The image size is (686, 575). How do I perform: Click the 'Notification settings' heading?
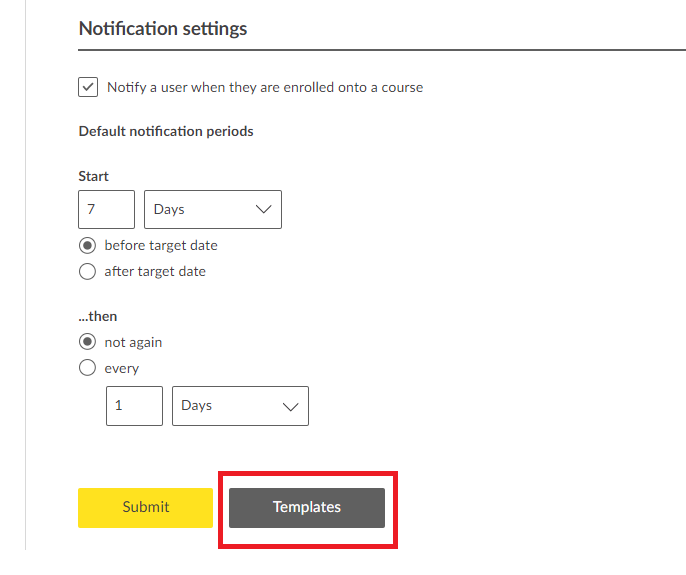pyautogui.click(x=163, y=28)
